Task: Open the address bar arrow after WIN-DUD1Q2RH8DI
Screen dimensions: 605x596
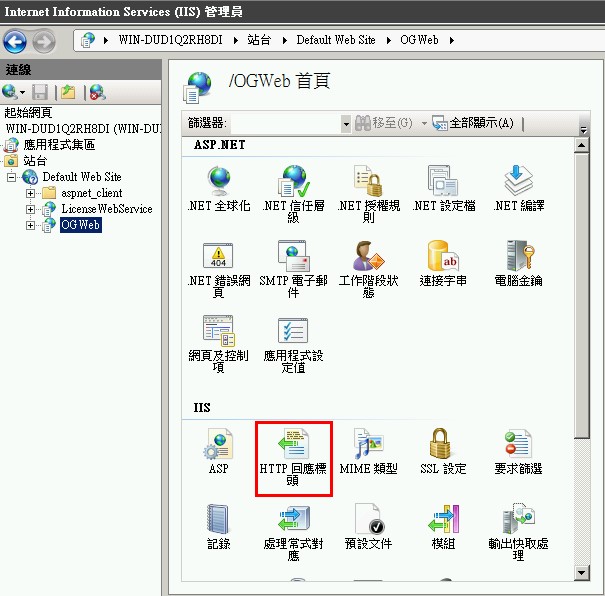Action: point(236,40)
